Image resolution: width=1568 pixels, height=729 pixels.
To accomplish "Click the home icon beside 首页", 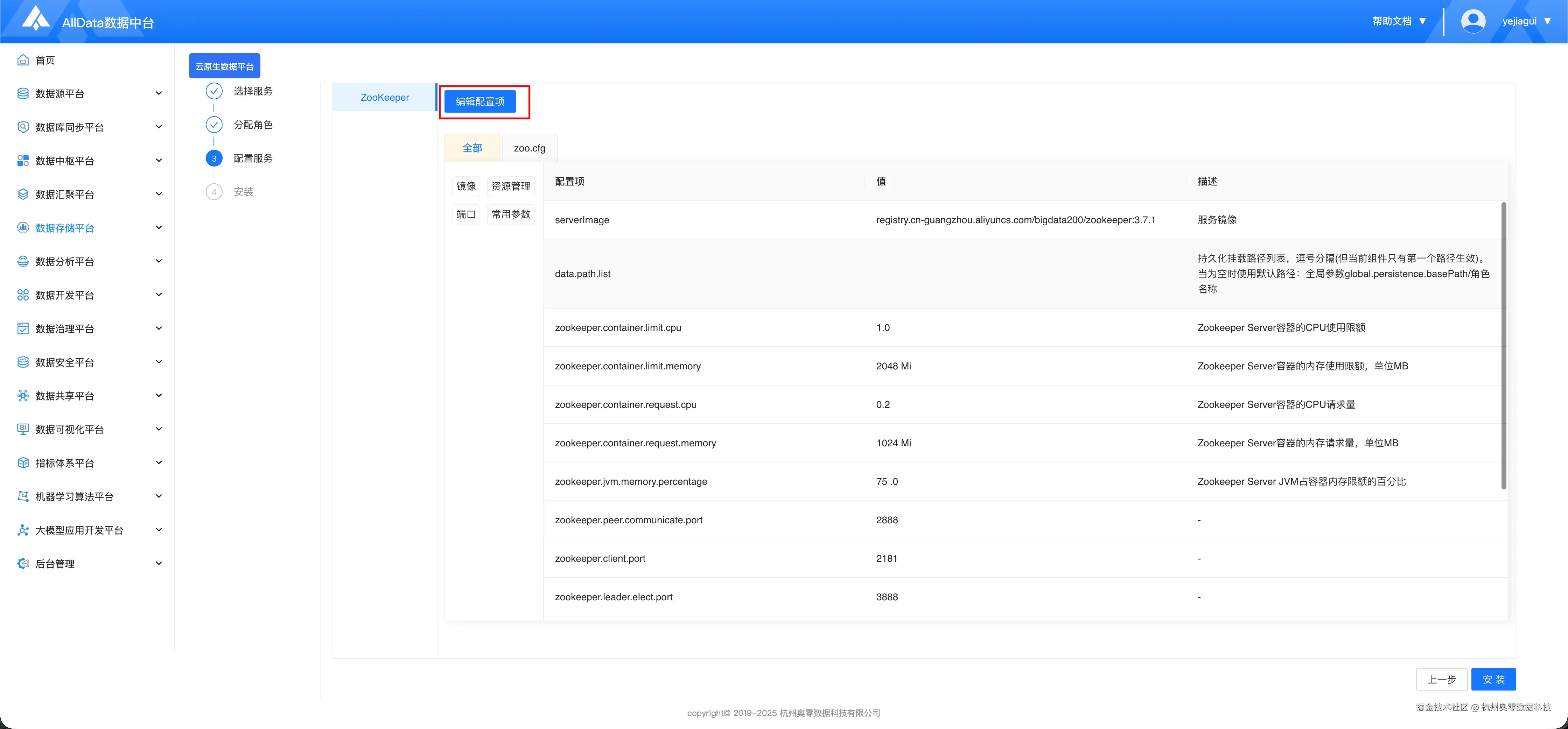I will 23,60.
